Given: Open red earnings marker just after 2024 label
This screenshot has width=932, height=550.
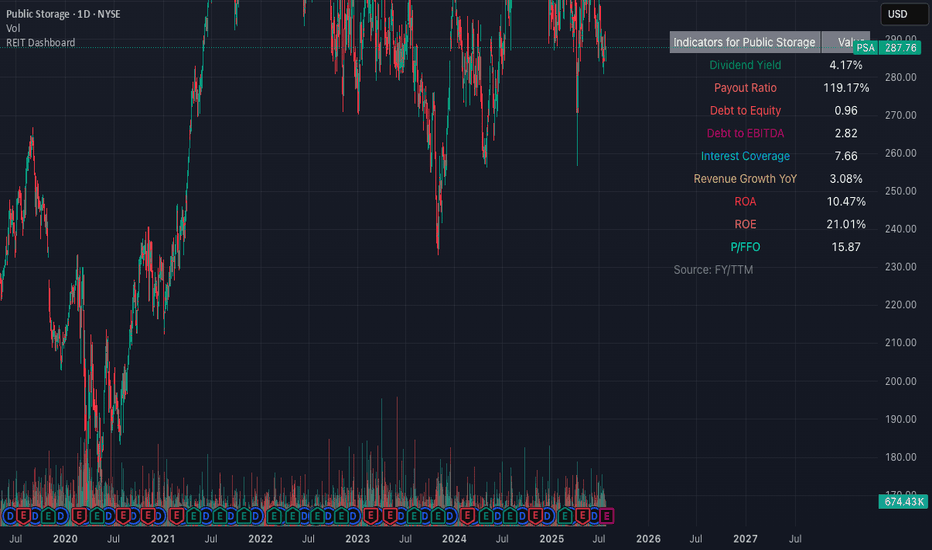Looking at the screenshot, I should pyautogui.click(x=468, y=516).
